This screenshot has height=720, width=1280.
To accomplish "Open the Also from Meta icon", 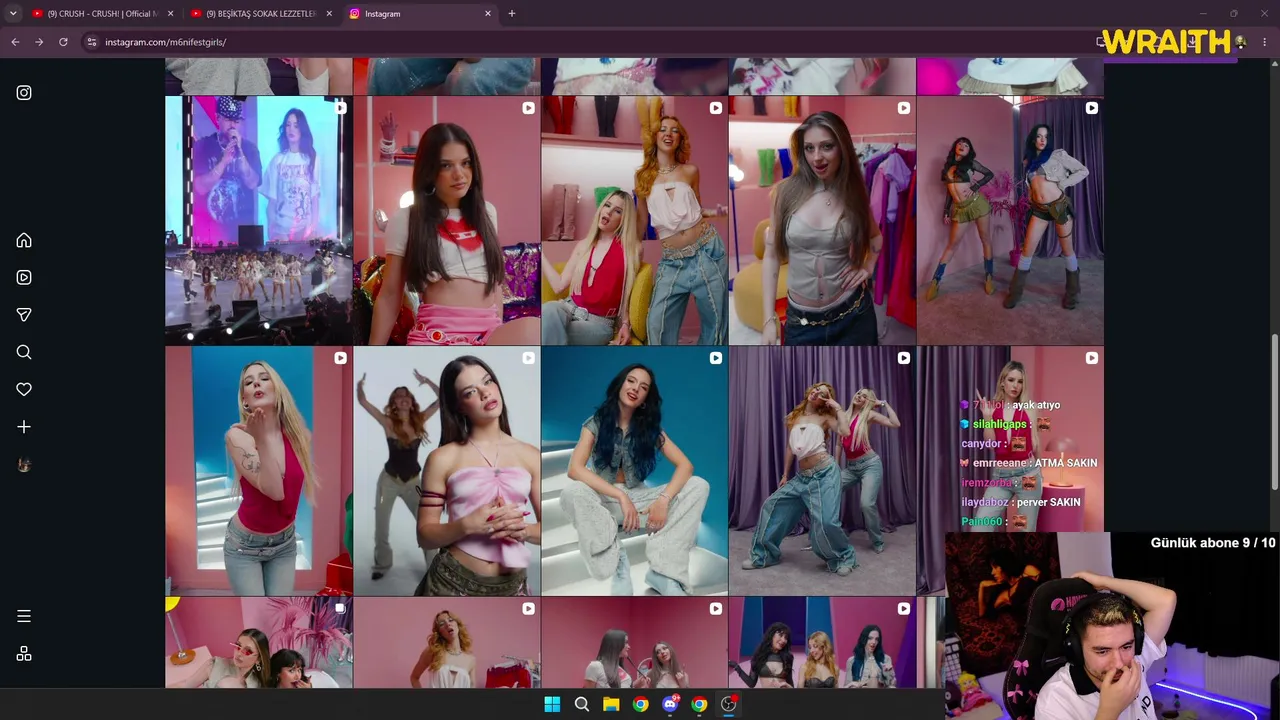I will 24,654.
